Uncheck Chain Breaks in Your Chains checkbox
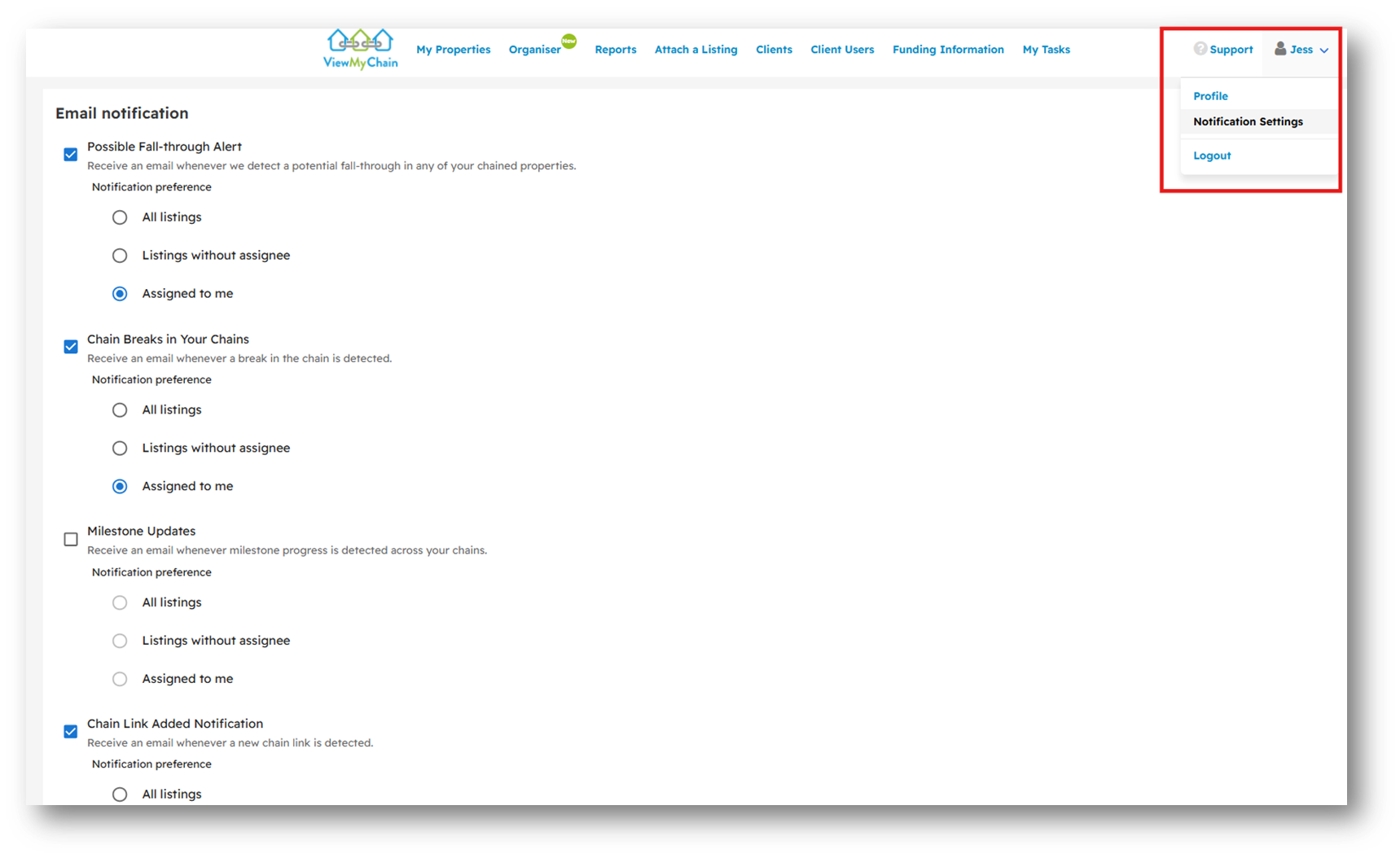Screen dimensions: 1400x858 [x=71, y=347]
